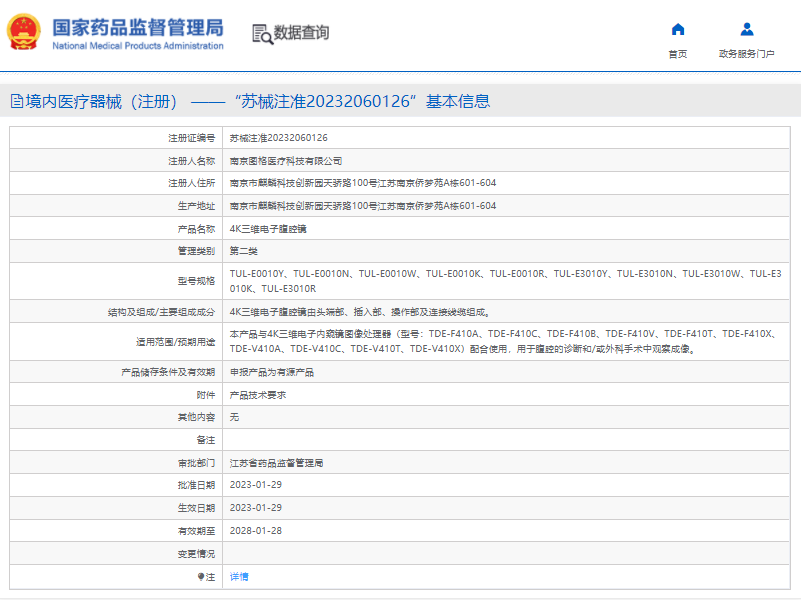Click the 备注 row label

[x=206, y=440]
